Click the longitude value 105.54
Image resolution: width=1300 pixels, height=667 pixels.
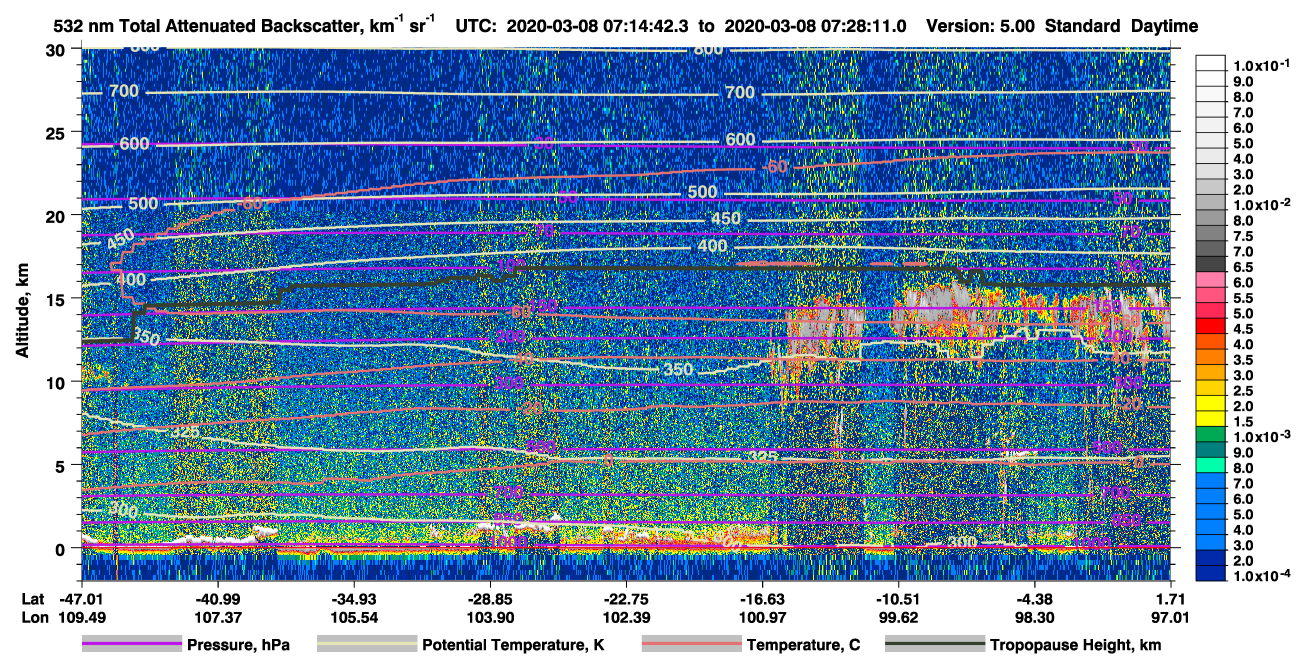(x=354, y=618)
